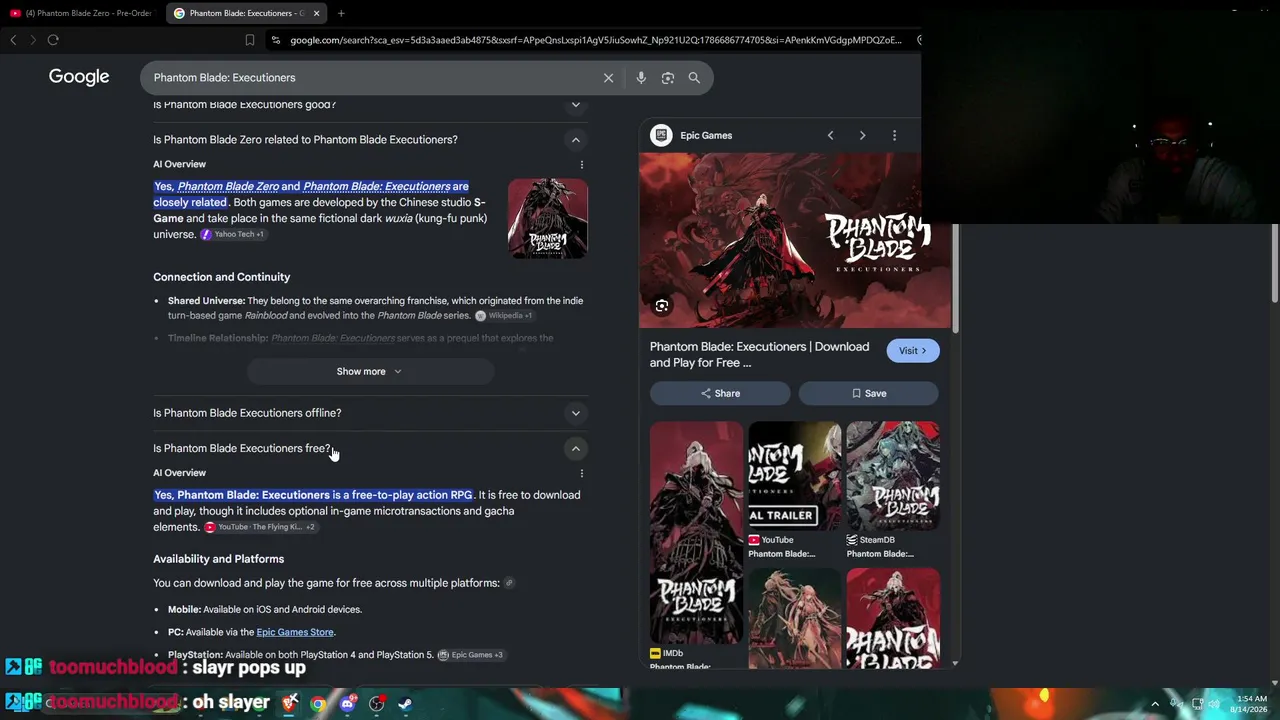Click the 'Connection and Continuity' heading

[222, 277]
